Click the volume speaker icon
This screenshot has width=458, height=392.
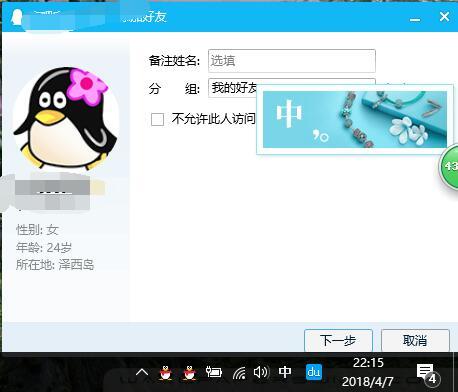click(x=261, y=372)
